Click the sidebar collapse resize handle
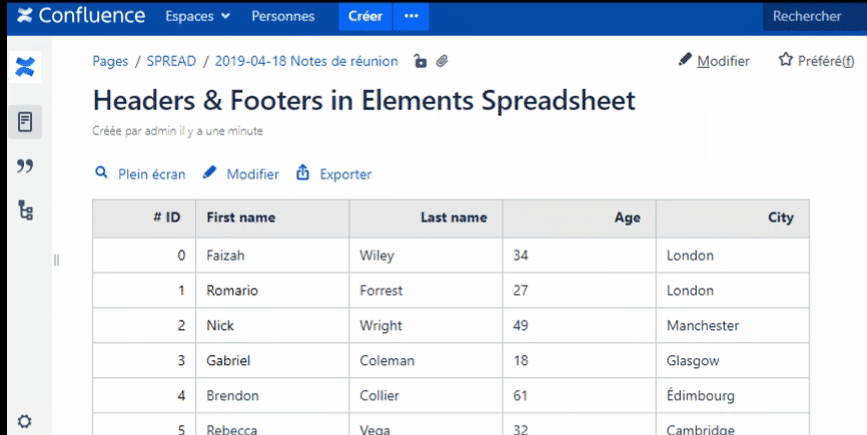The image size is (867, 435). click(x=56, y=260)
